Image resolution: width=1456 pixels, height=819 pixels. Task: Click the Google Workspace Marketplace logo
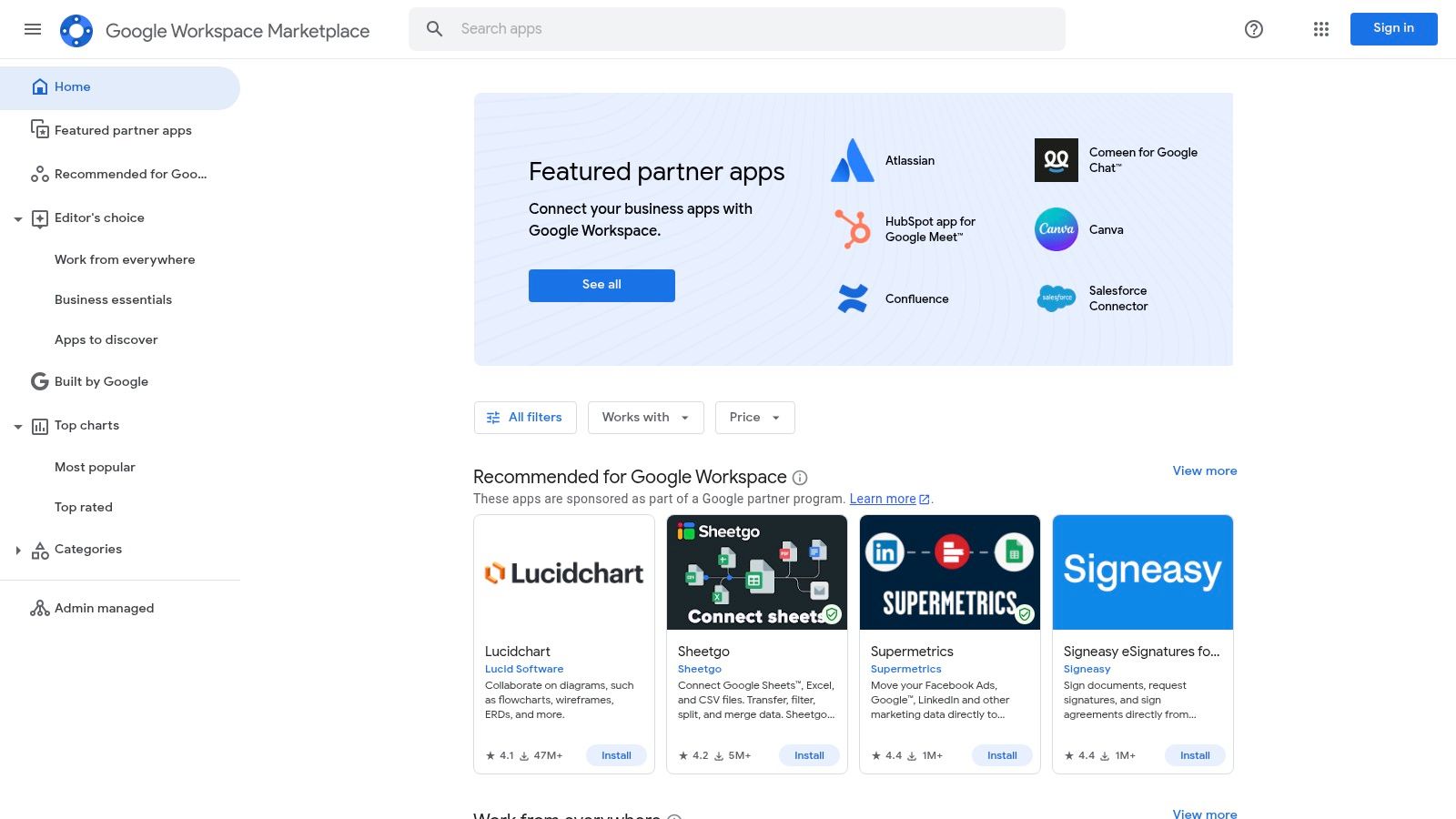pos(76,31)
